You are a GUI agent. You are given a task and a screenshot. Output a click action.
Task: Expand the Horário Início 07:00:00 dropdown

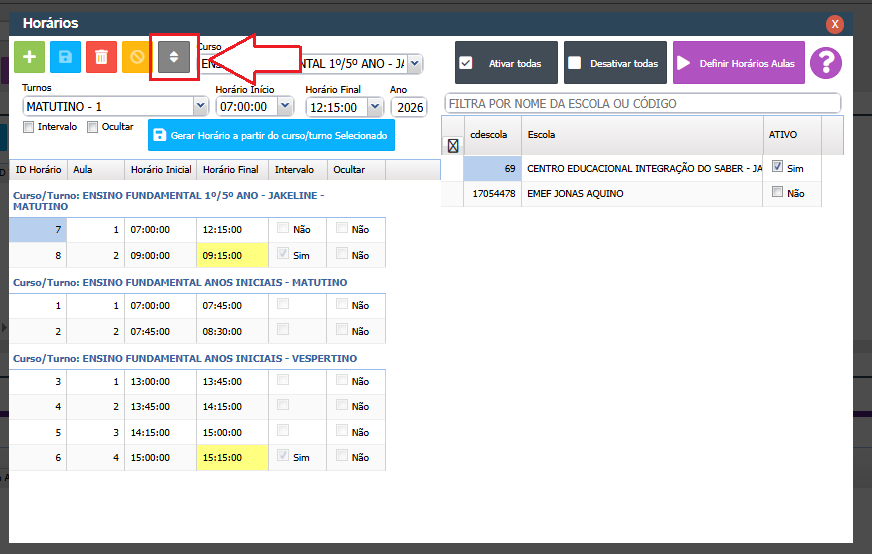coord(284,107)
